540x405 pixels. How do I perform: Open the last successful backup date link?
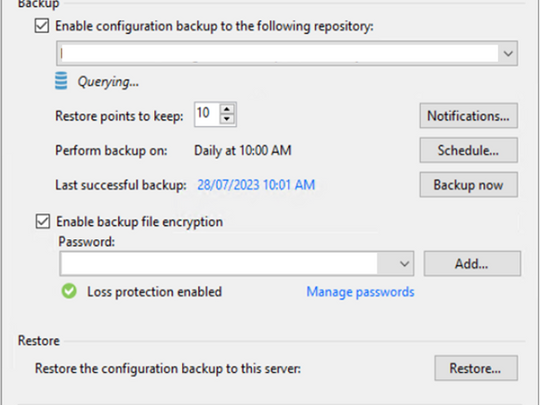point(256,185)
